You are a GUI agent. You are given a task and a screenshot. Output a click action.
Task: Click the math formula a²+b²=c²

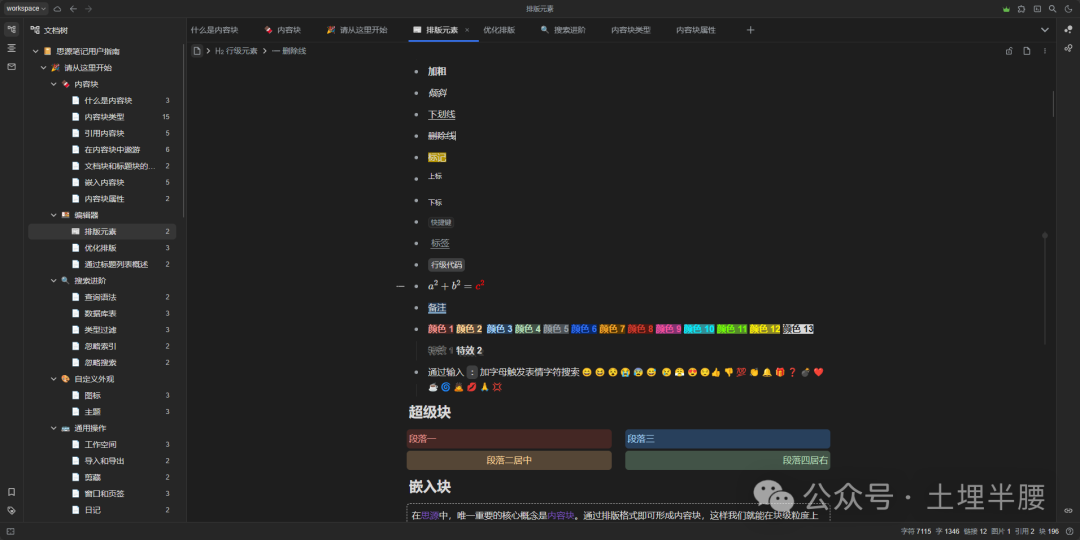pyautogui.click(x=456, y=285)
